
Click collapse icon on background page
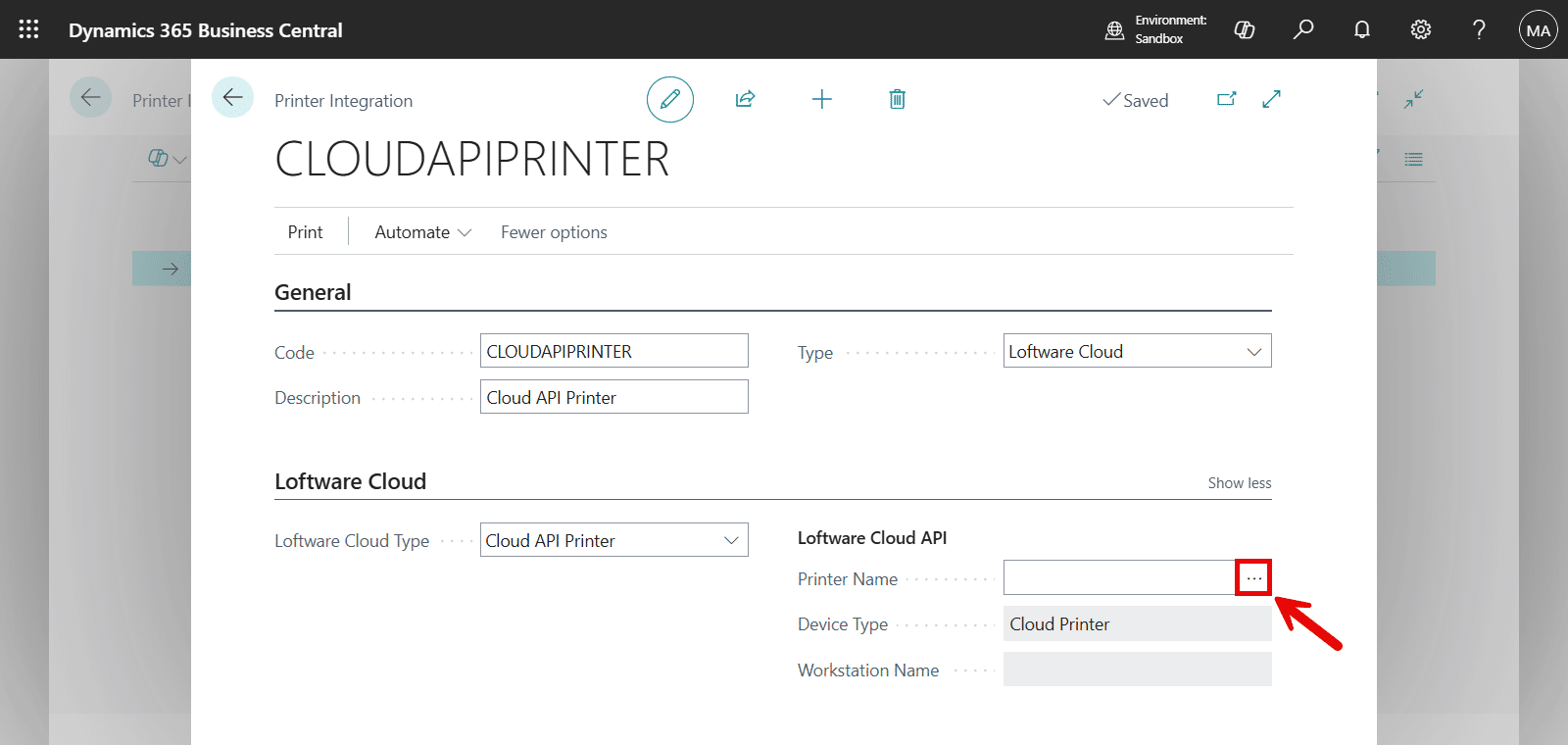tap(1413, 99)
